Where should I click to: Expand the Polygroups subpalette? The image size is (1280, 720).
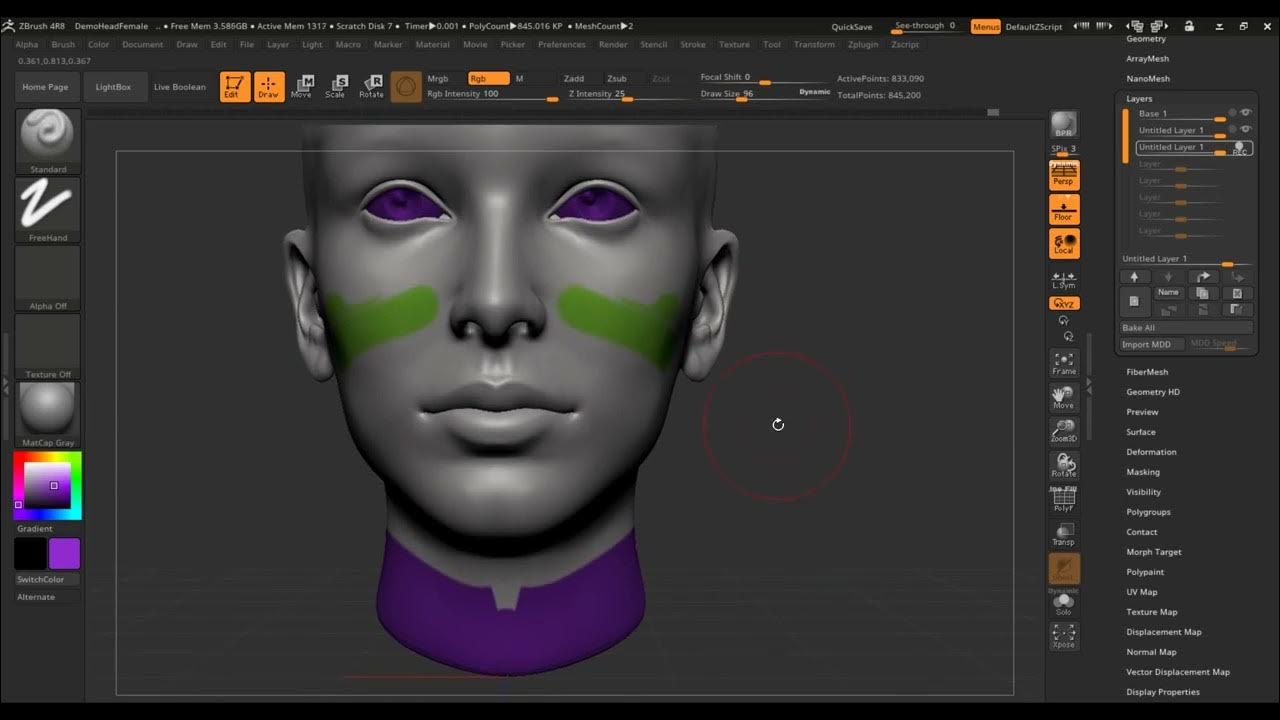1148,512
